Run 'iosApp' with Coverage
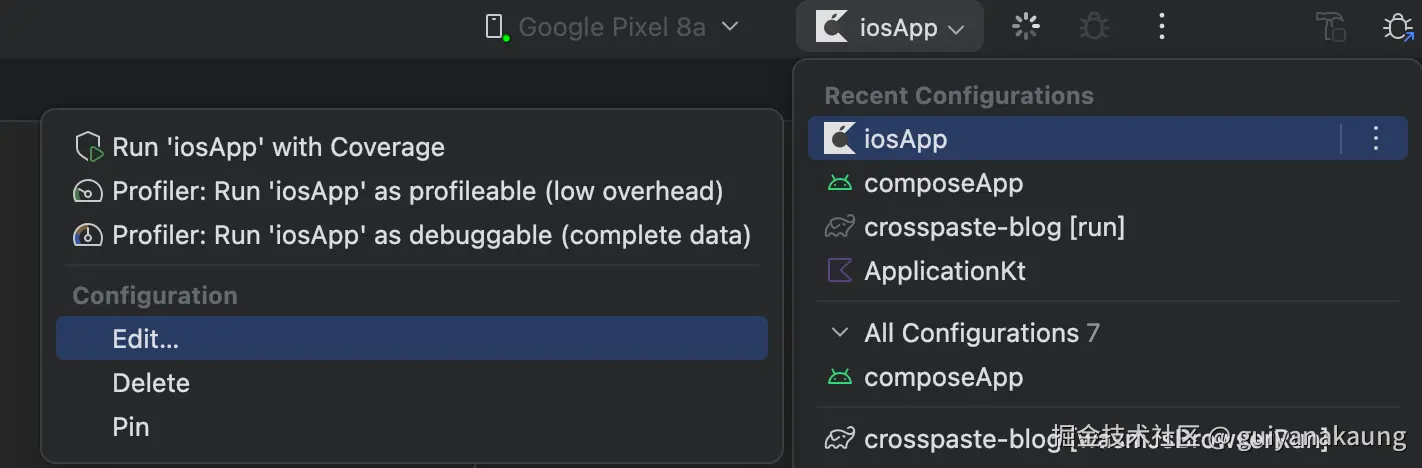The width and height of the screenshot is (1422, 468). click(x=278, y=148)
